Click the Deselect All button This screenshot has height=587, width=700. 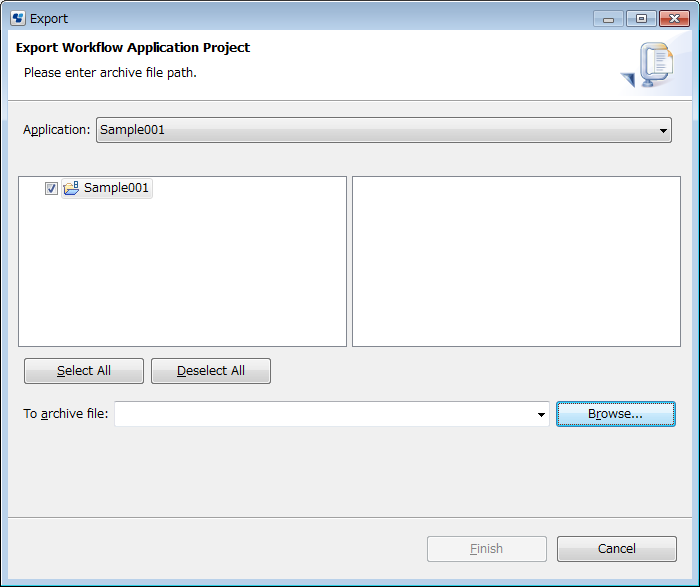tap(211, 371)
